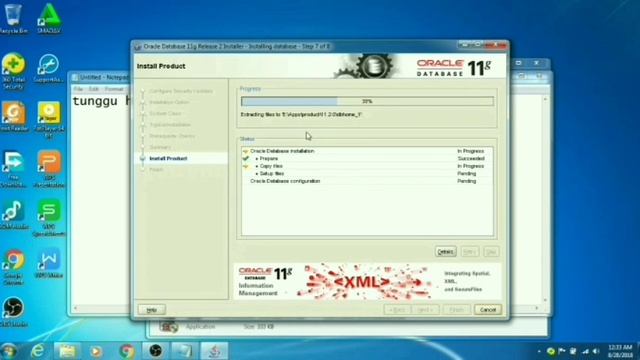
Task: Click the installation progress bar
Action: point(367,101)
